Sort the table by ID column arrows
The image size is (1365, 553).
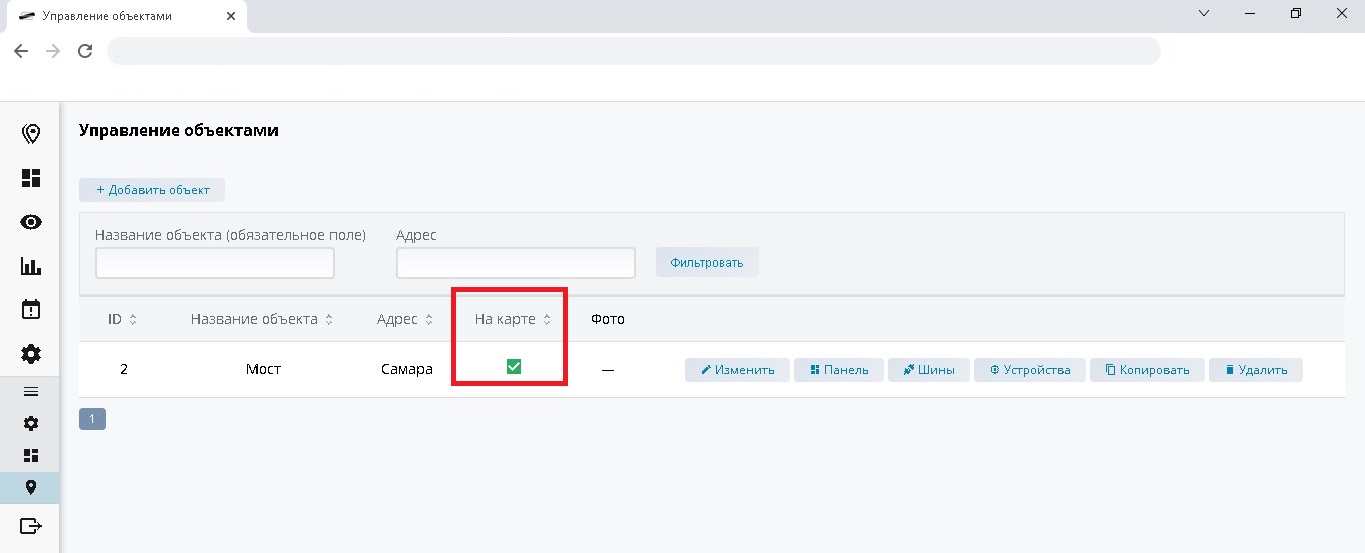[133, 320]
